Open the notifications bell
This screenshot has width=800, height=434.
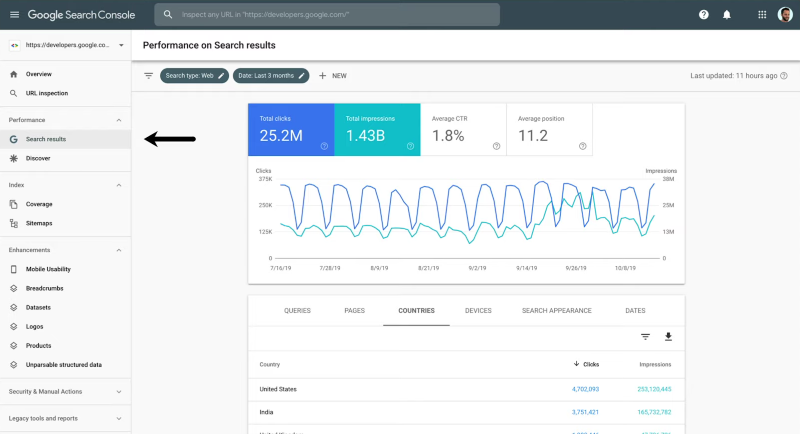(727, 15)
